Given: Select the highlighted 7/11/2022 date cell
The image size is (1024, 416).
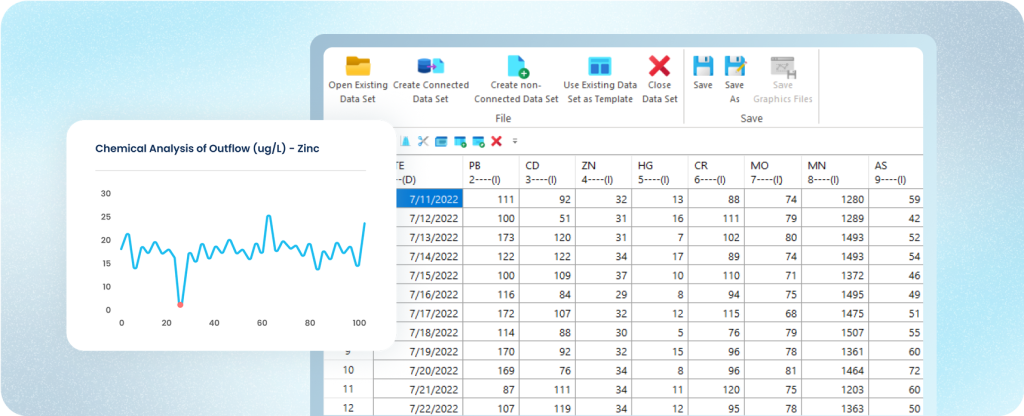Looking at the screenshot, I should click(428, 199).
